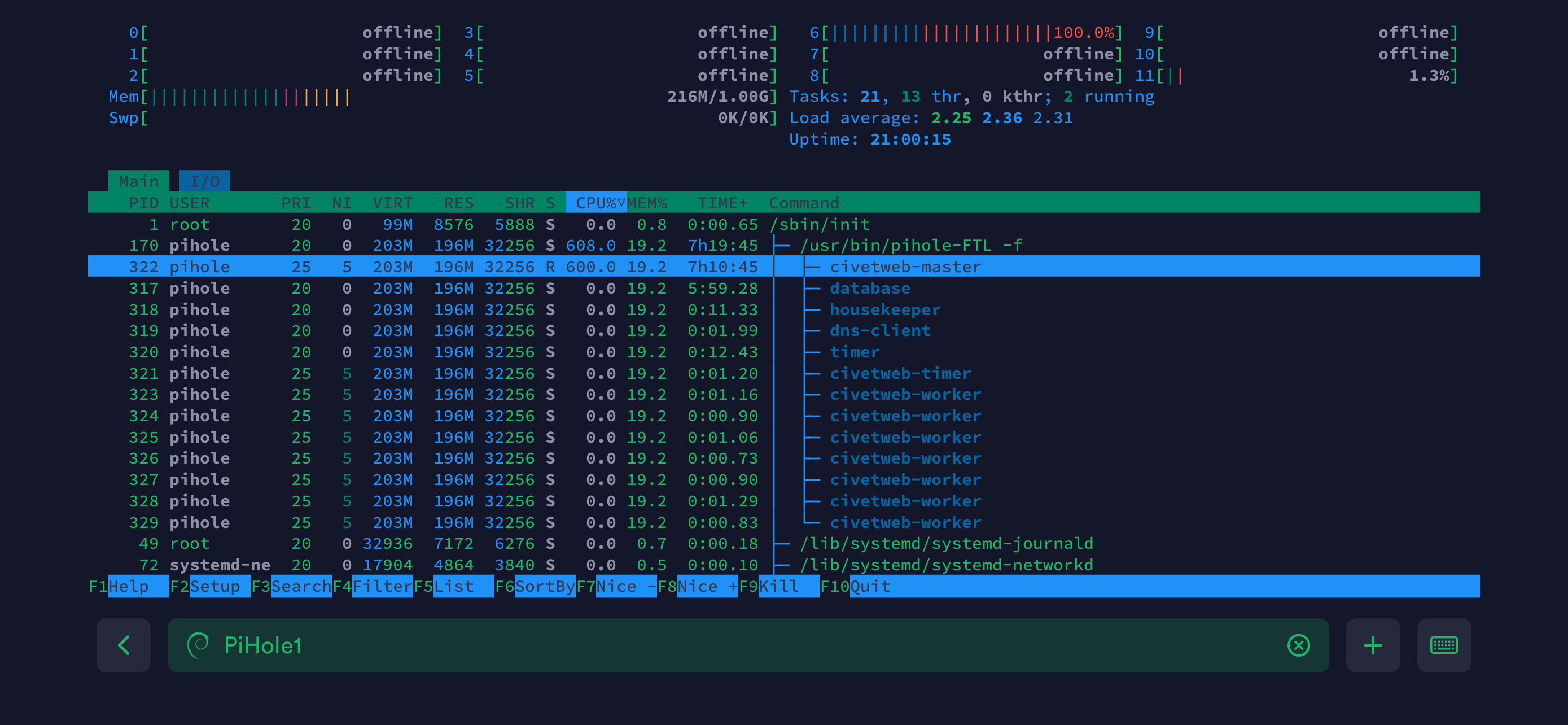Click the Mem usage meter bar
1568x725 pixels.
(243, 96)
